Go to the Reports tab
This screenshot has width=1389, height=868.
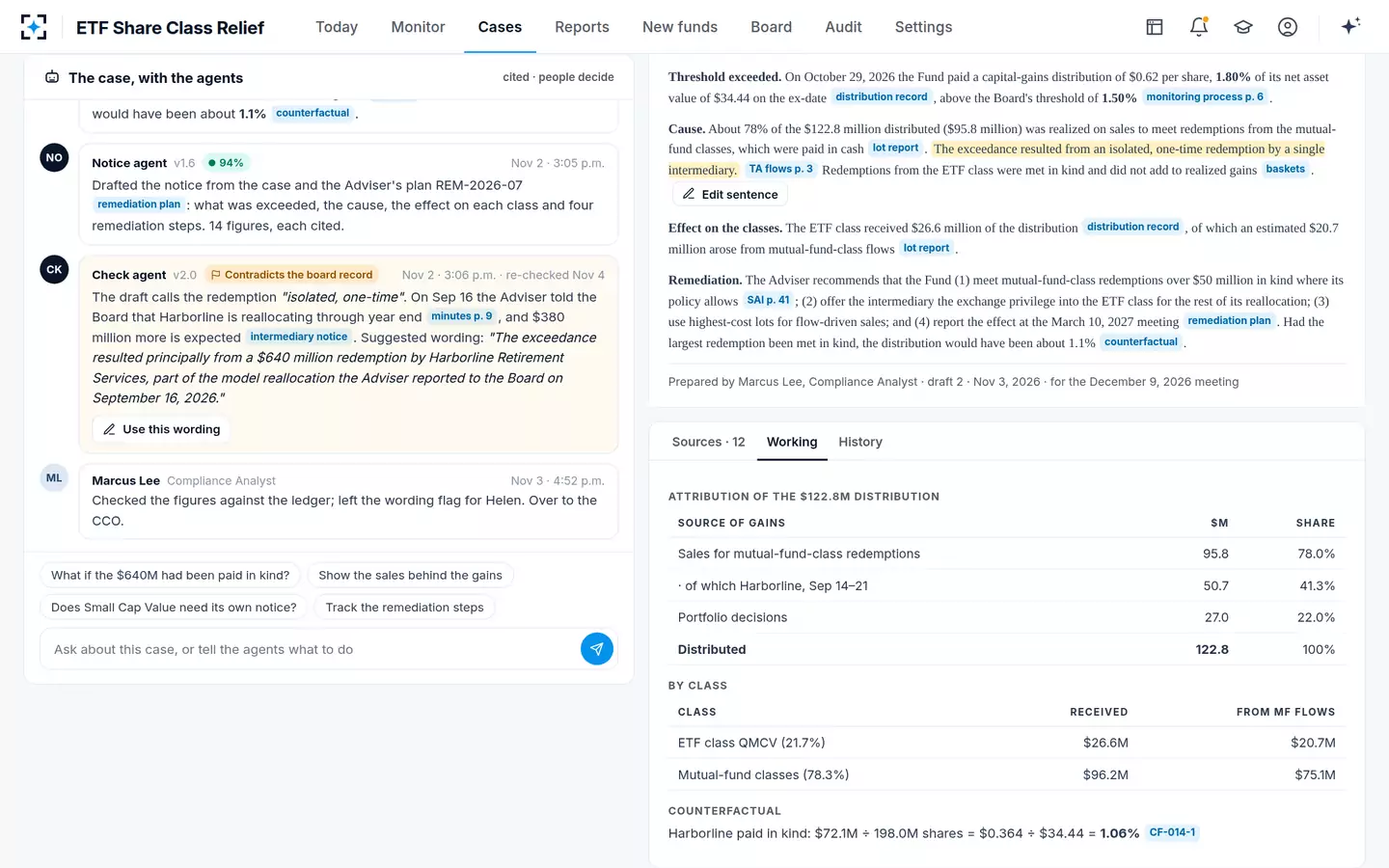pos(582,27)
